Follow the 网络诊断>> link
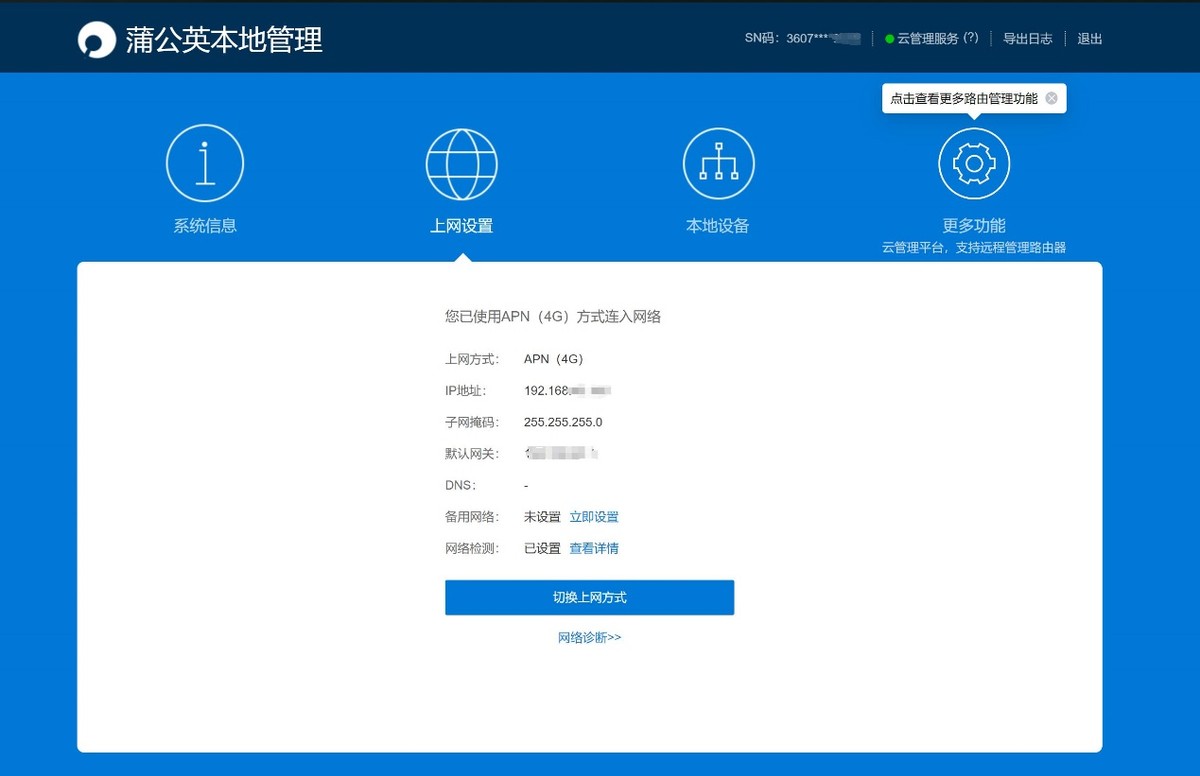The image size is (1200, 776). click(589, 636)
